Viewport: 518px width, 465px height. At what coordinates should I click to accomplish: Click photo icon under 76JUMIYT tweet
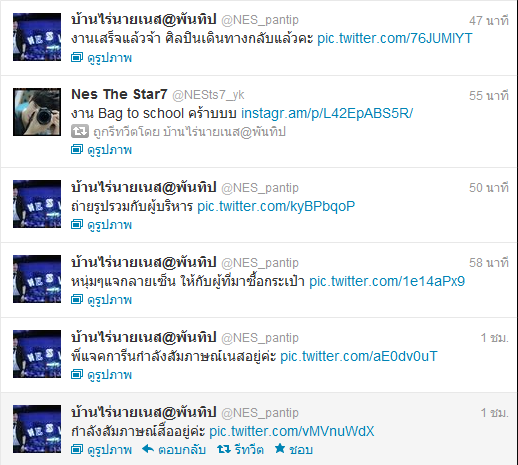coord(77,57)
